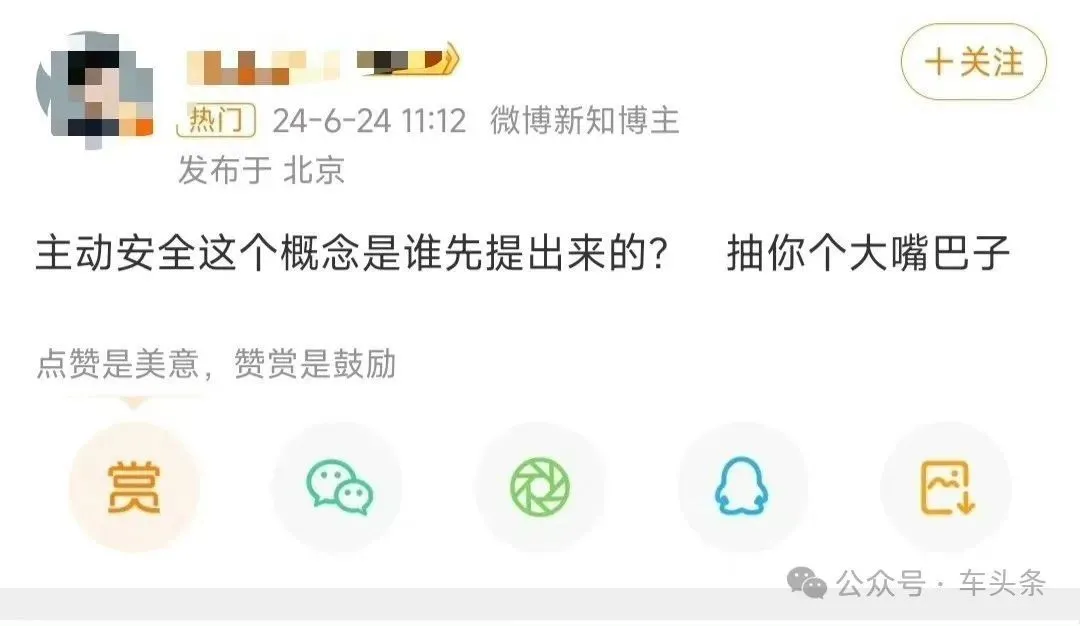Click the gray divider bar at bottom
1080x626 pixels.
click(540, 605)
